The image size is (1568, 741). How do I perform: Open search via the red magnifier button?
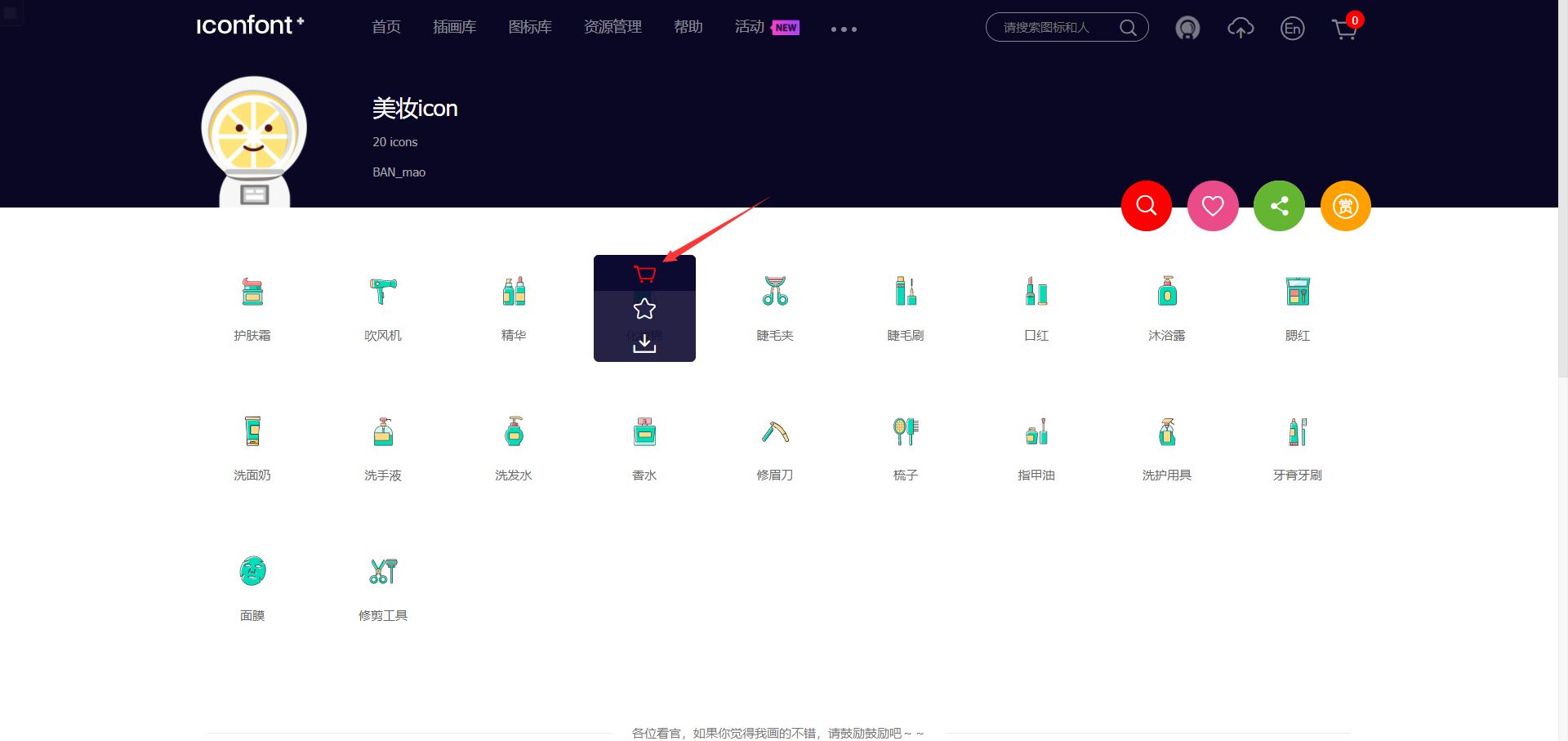click(x=1146, y=206)
